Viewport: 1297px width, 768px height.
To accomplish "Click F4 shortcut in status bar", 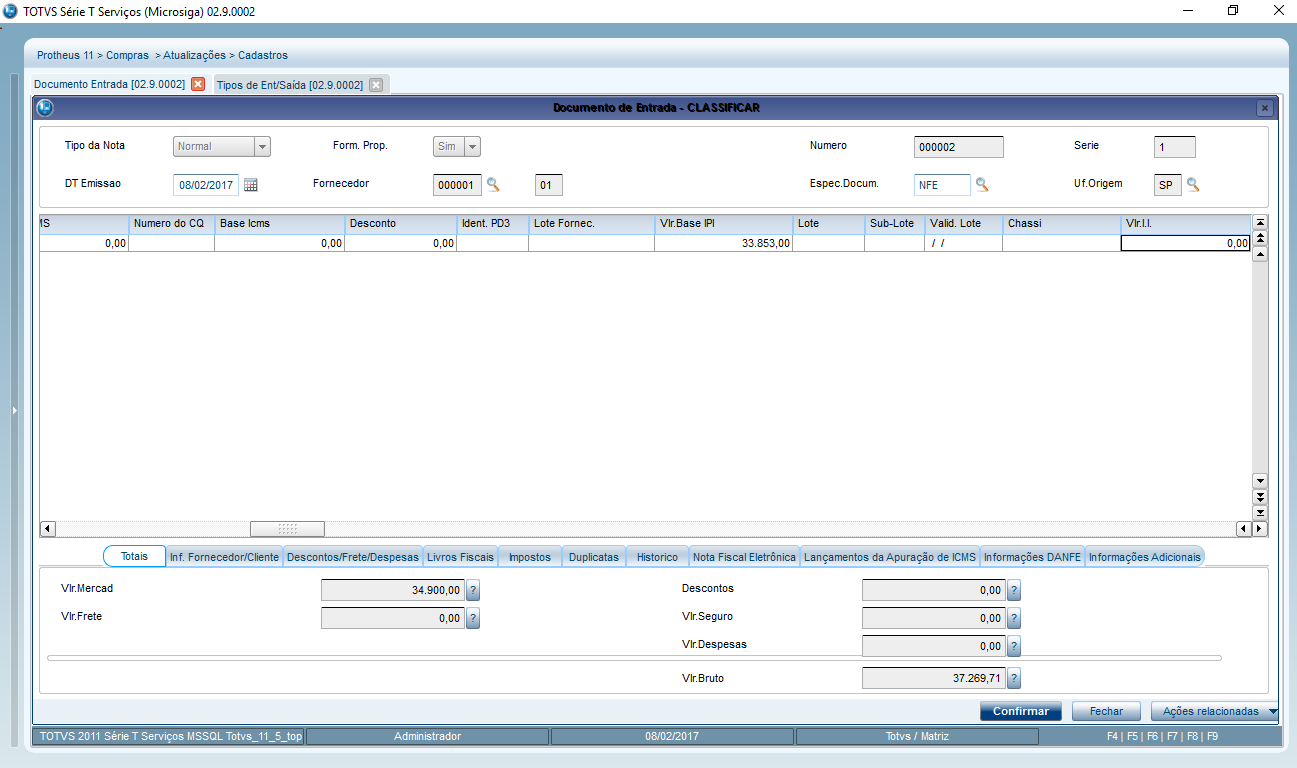I will click(x=1112, y=736).
